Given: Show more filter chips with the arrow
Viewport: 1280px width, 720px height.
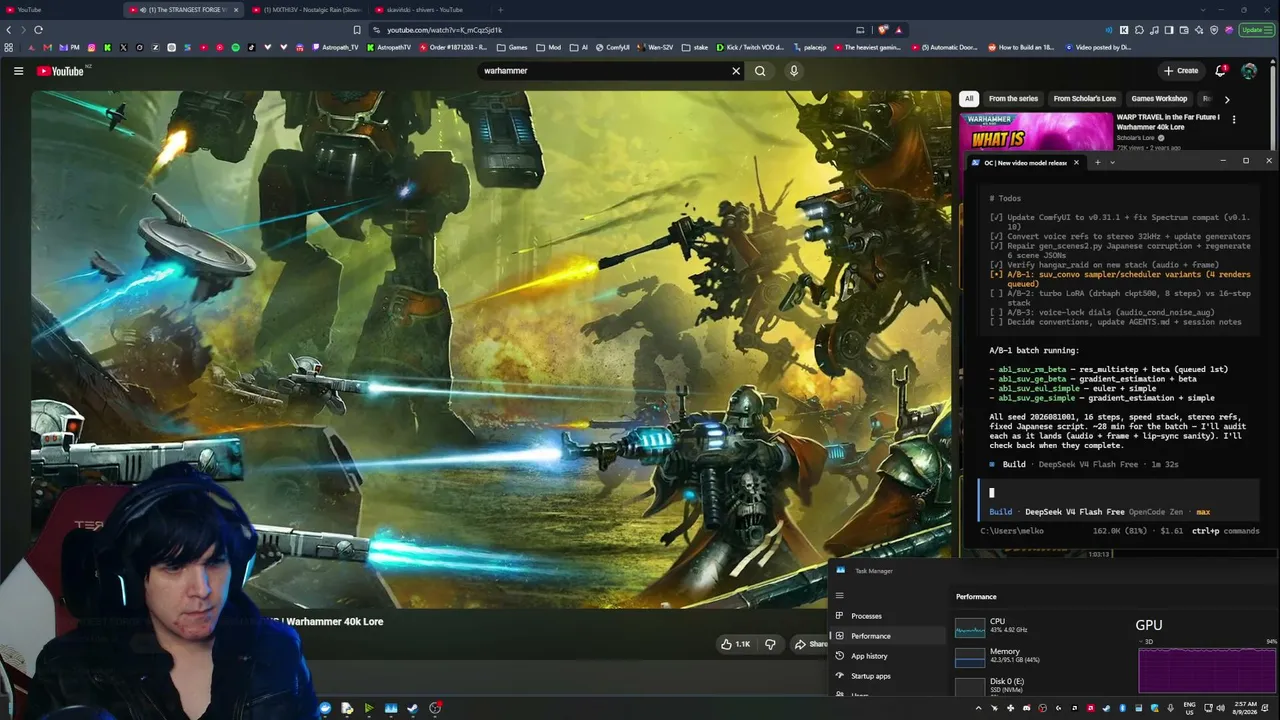Looking at the screenshot, I should (x=1227, y=99).
